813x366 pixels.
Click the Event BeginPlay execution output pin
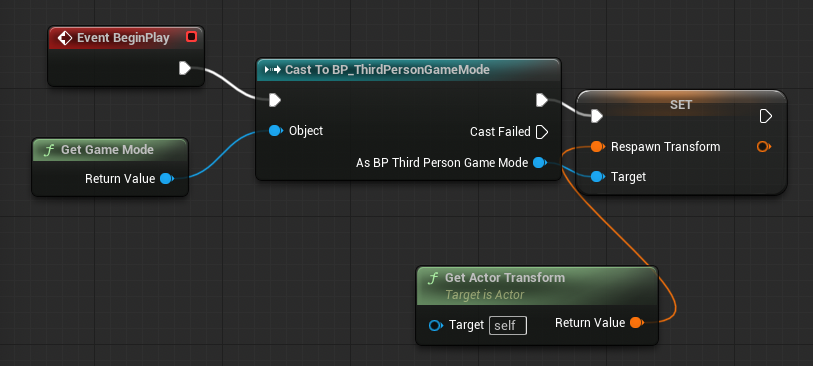185,68
